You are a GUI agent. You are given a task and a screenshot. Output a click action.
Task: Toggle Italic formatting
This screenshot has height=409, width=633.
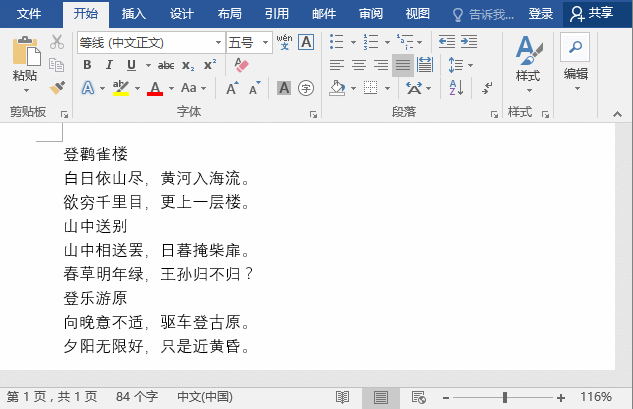(x=109, y=65)
